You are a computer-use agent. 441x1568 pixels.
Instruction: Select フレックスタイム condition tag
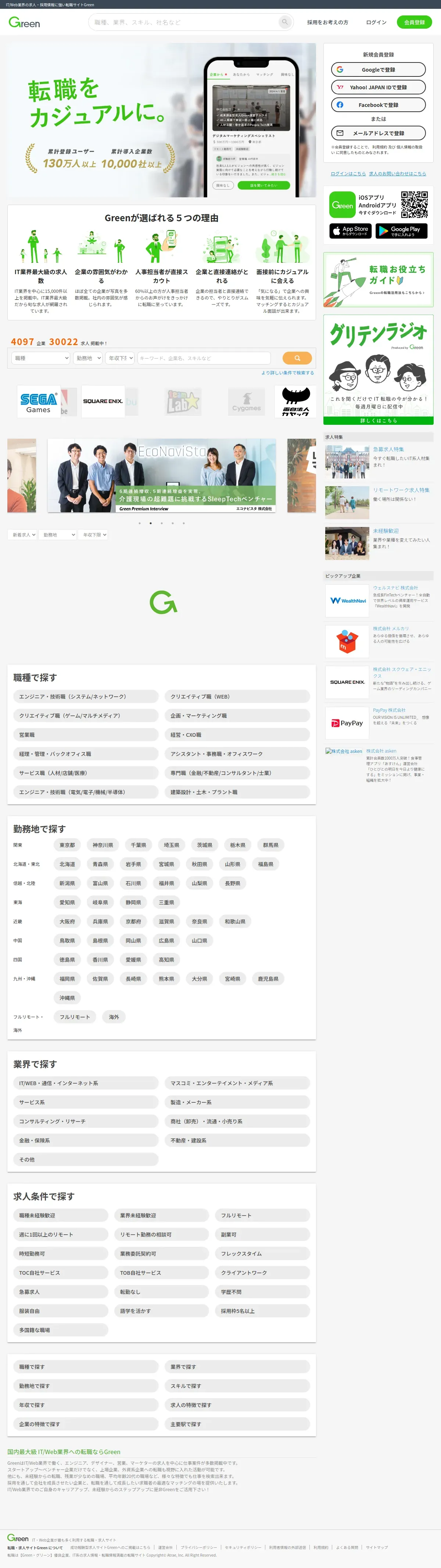tap(262, 1253)
